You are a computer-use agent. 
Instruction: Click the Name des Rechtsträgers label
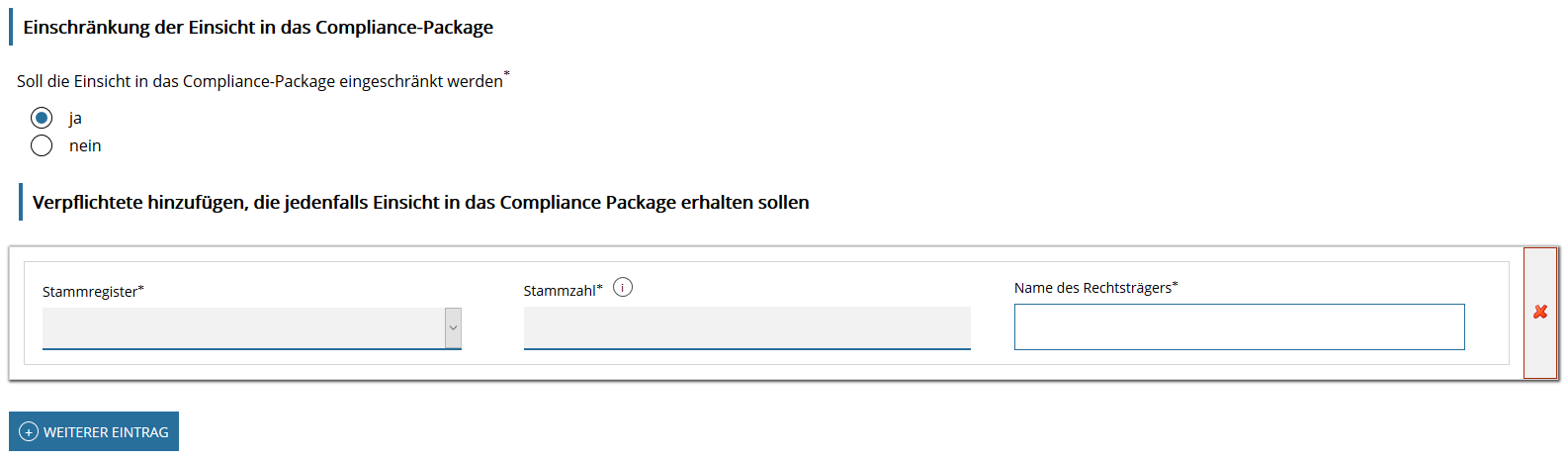coord(1092,288)
